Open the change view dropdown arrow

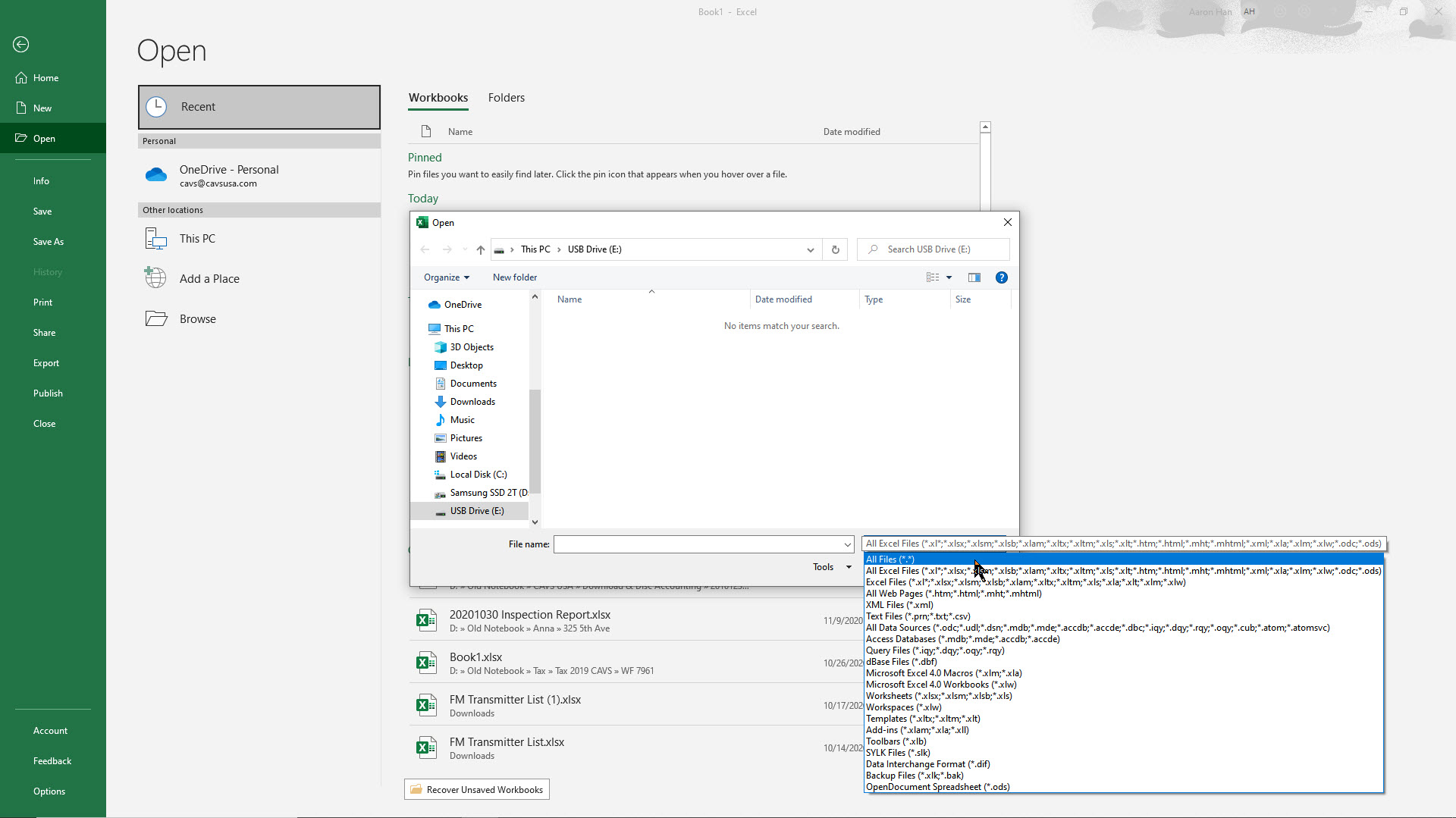point(949,277)
